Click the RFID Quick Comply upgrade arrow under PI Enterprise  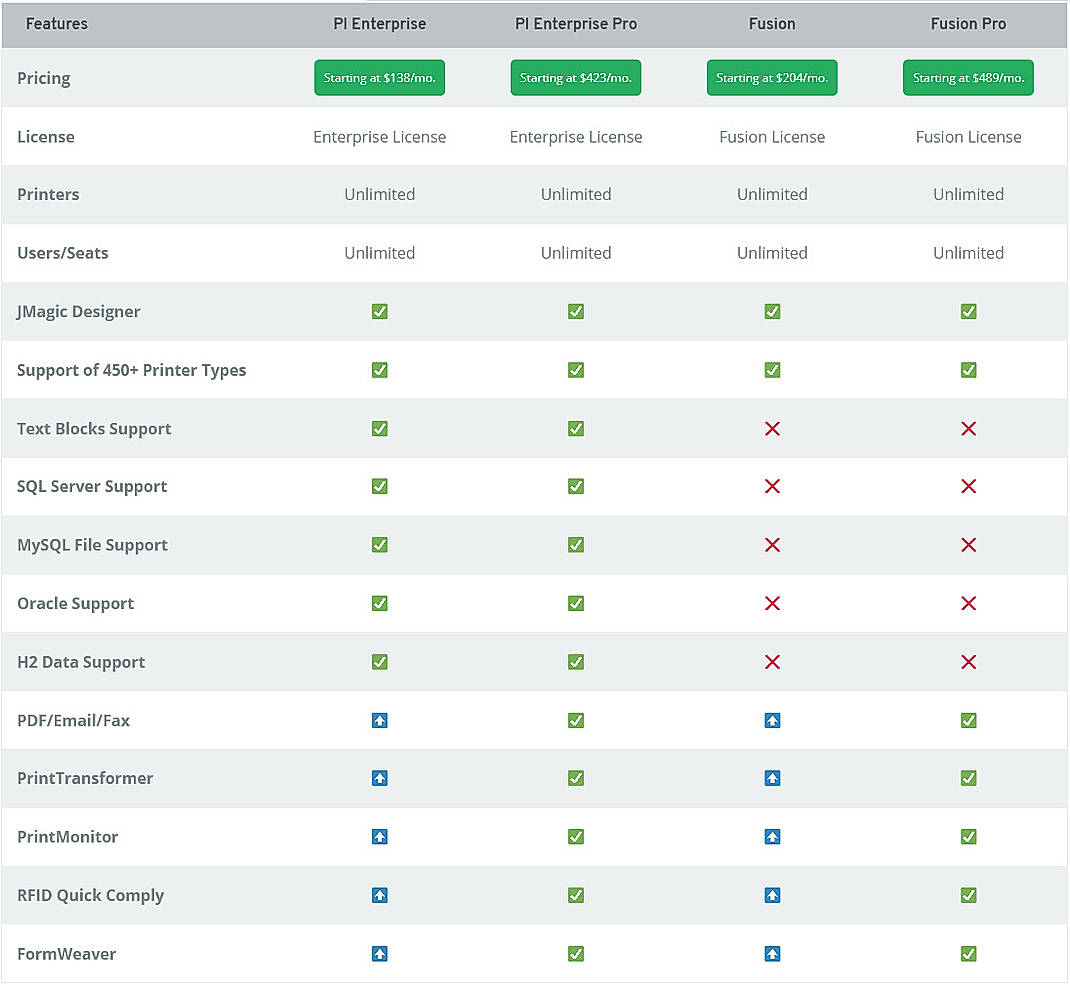379,895
